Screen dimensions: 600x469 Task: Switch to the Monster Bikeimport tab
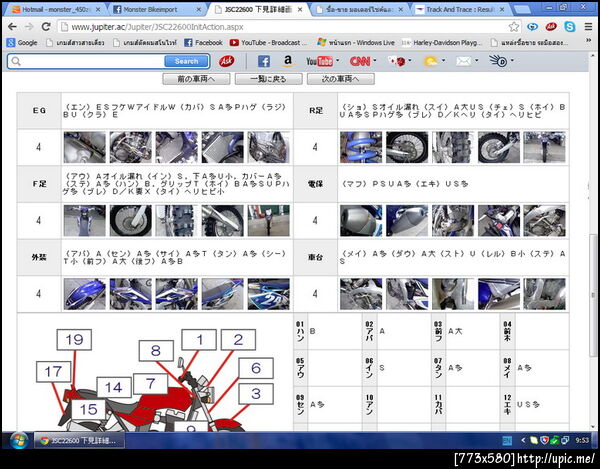click(157, 10)
